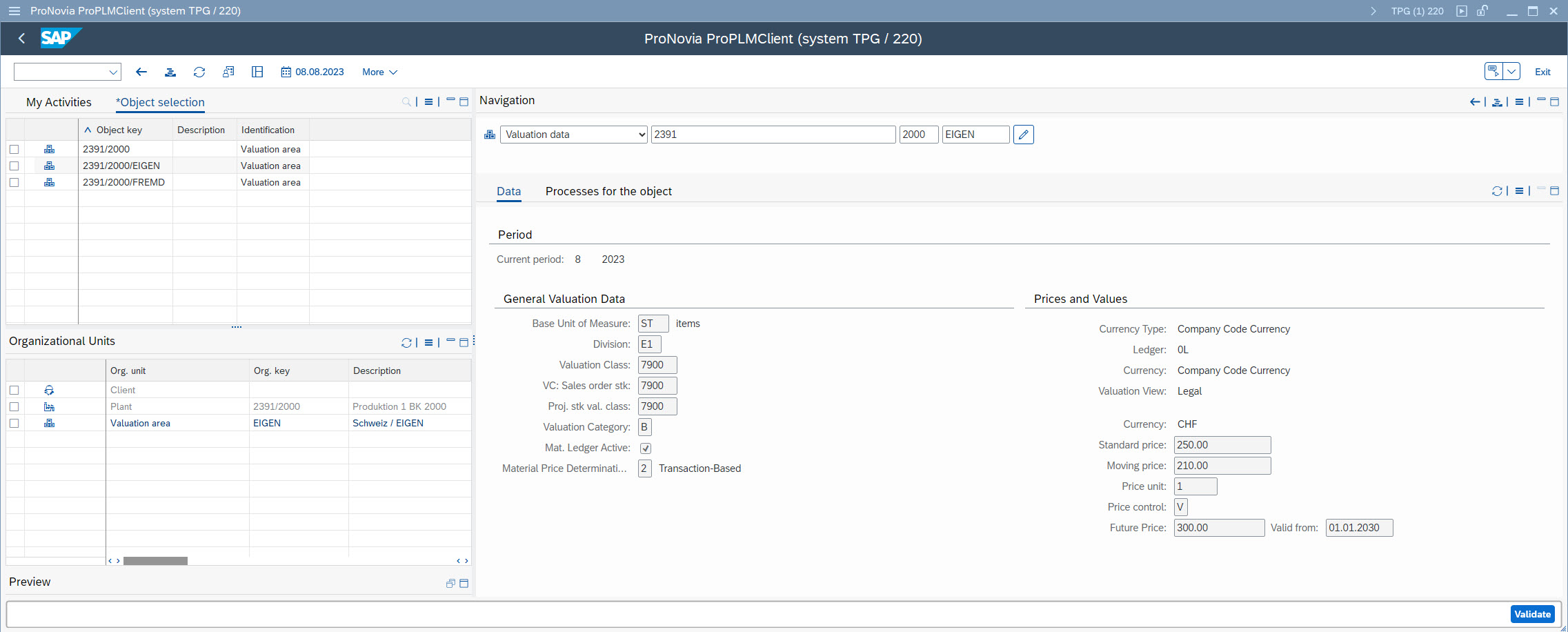
Task: Open Organizational Units panel menu icon
Action: click(428, 342)
